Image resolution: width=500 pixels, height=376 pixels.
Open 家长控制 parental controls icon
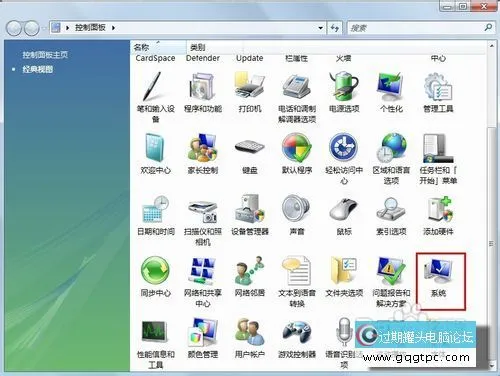(x=202, y=148)
